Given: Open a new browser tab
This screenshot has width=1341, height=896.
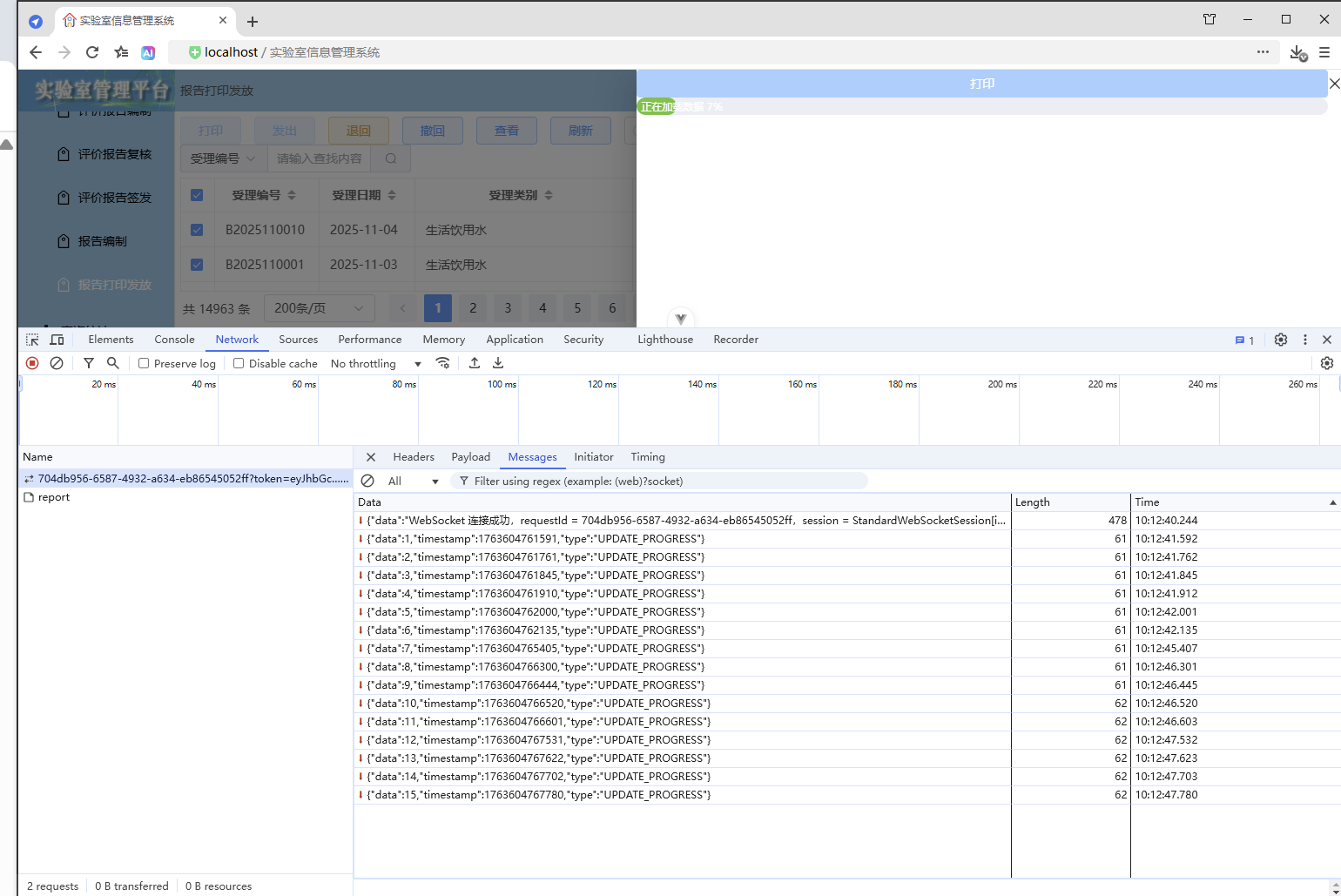Looking at the screenshot, I should (253, 21).
